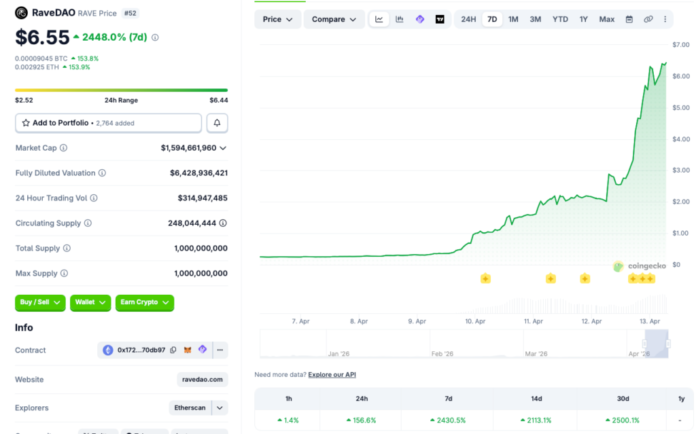Viewport: 696px width, 434px height.
Task: Open the ravedao.com website link
Action: click(202, 379)
